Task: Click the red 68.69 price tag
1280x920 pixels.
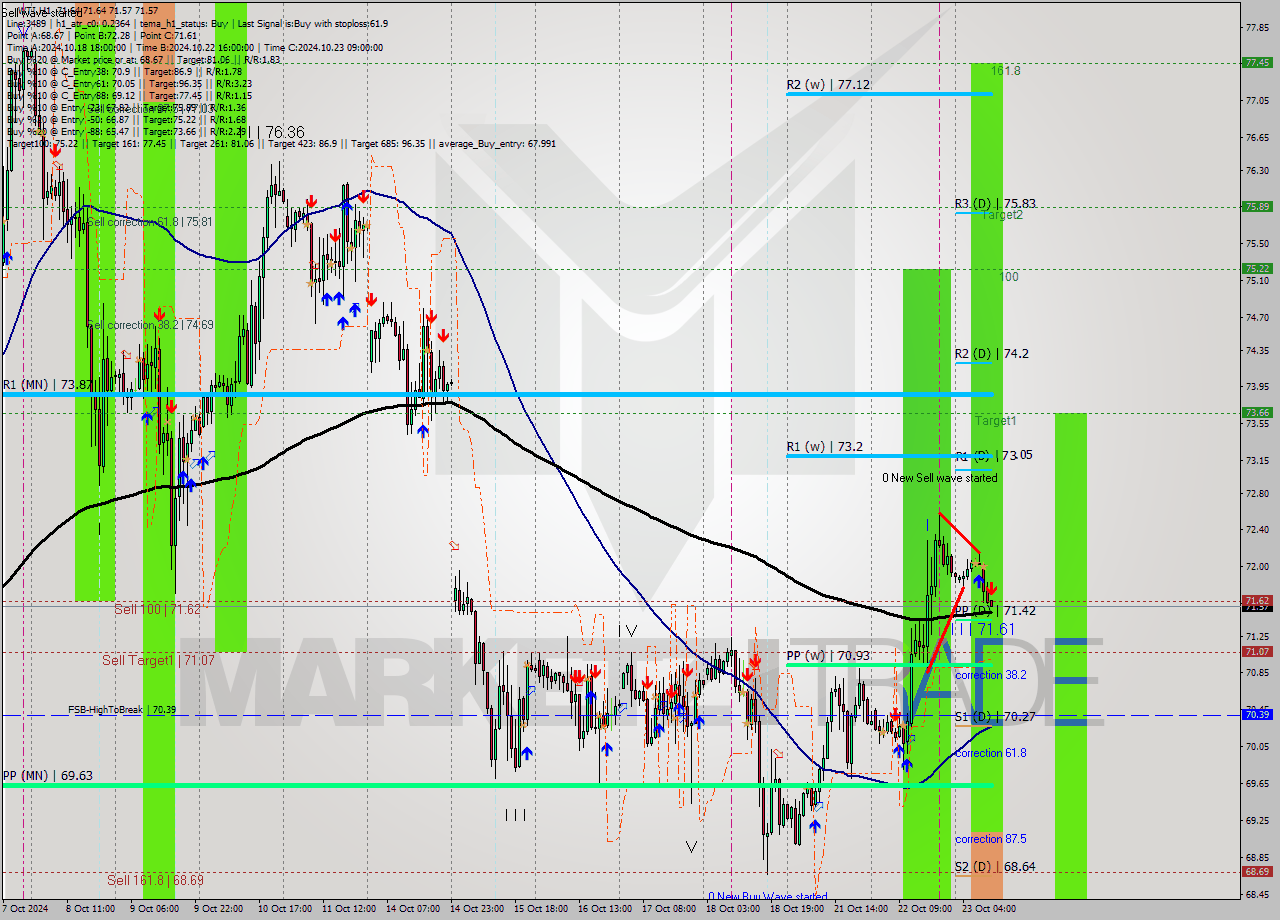Action: click(x=1257, y=871)
